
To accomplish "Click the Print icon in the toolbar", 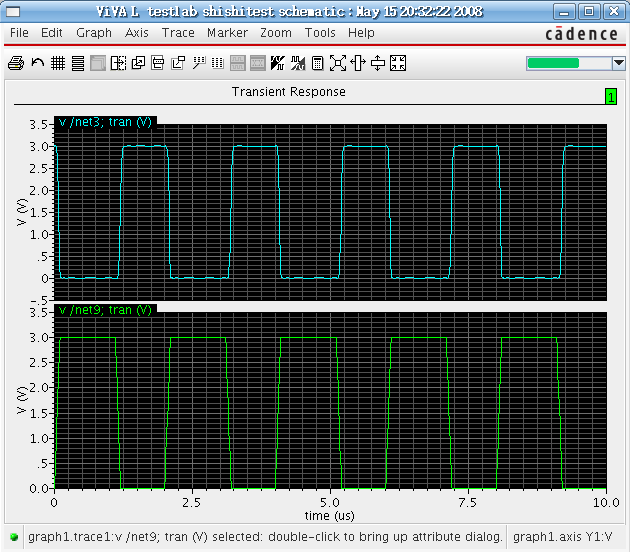I will [16, 63].
